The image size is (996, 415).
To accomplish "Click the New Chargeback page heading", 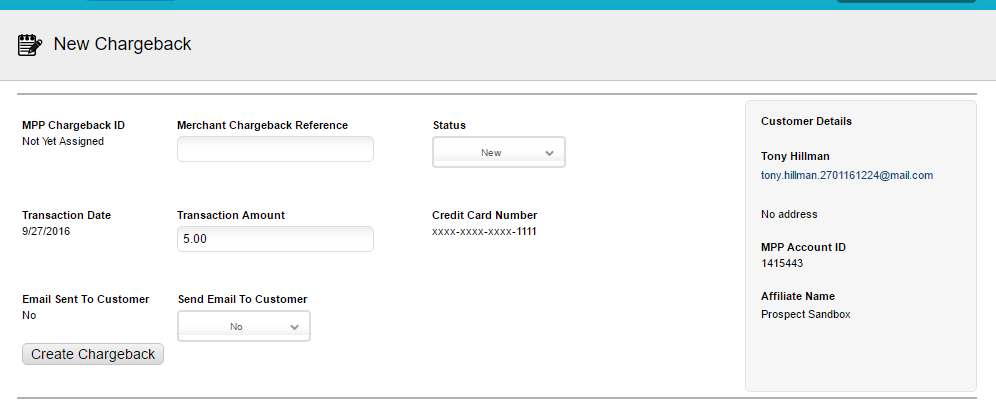I will (x=122, y=44).
